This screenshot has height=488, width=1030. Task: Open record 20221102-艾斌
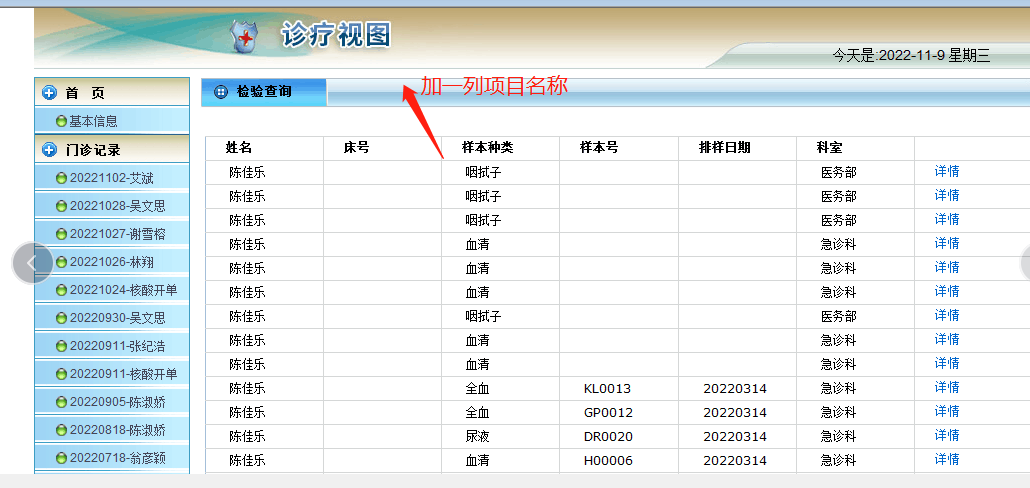pyautogui.click(x=112, y=178)
